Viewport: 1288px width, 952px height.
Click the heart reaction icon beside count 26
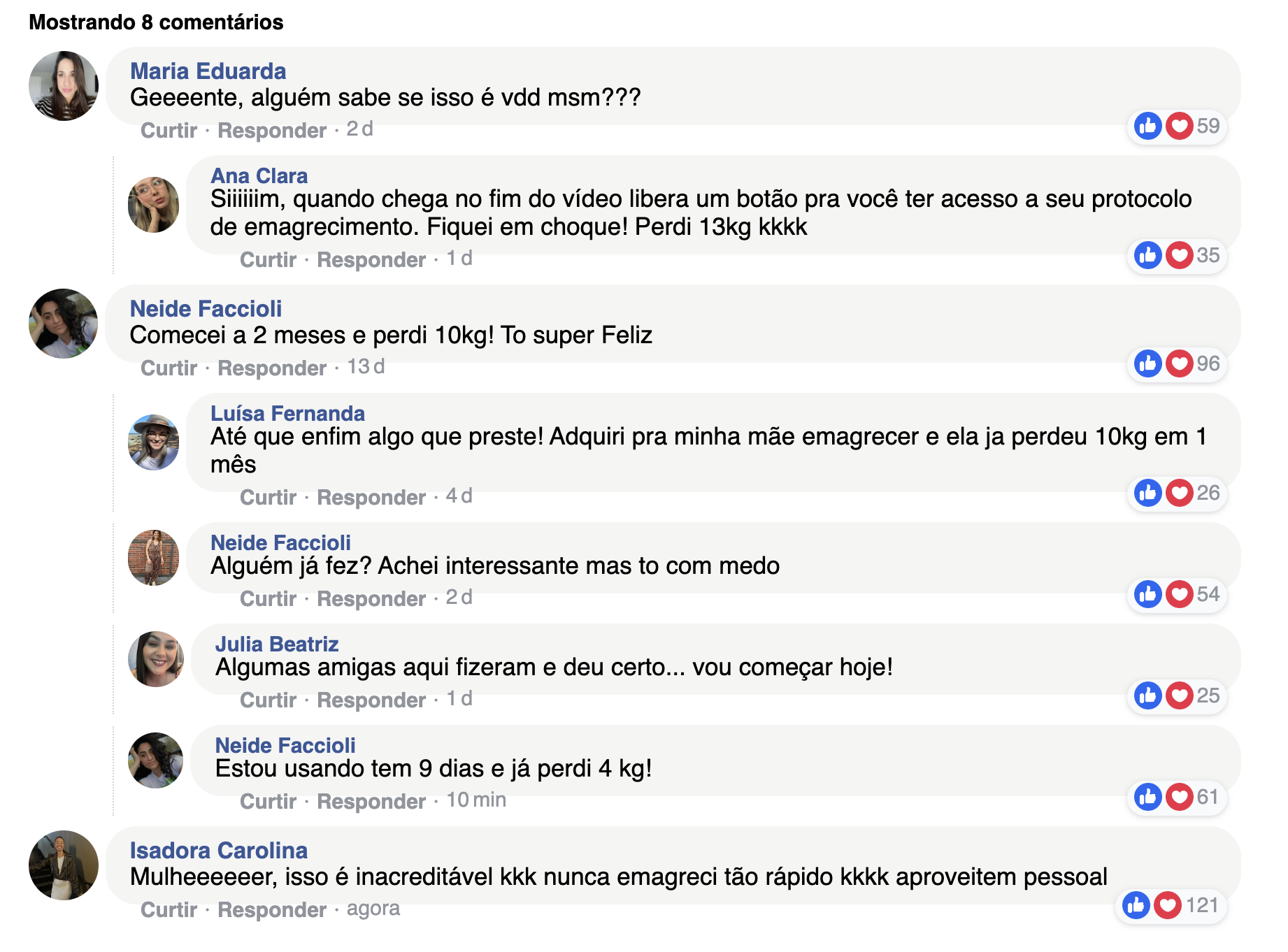coord(1179,493)
